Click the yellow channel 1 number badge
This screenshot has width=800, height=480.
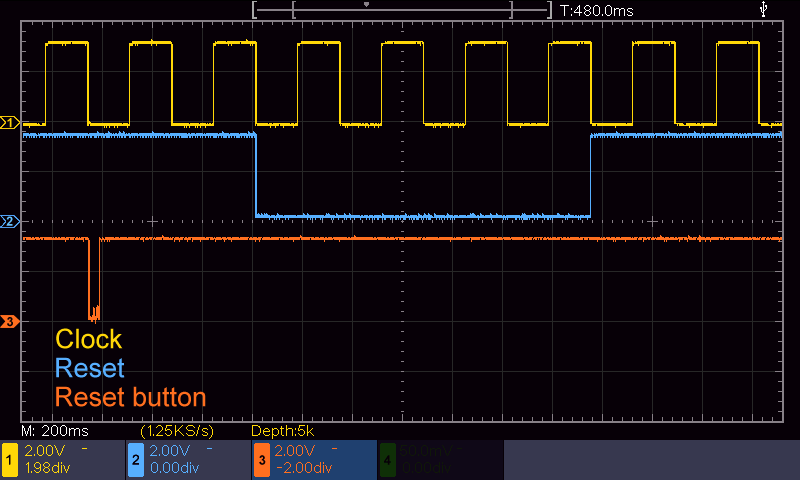coord(10,461)
